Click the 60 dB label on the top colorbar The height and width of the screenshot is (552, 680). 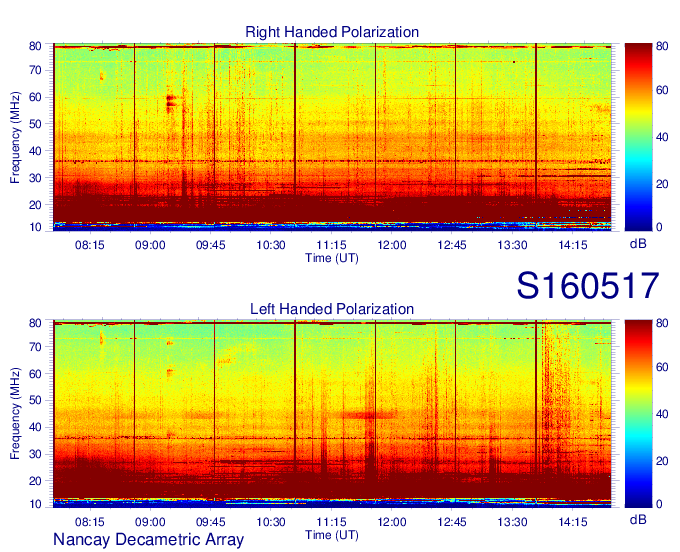pos(662,90)
